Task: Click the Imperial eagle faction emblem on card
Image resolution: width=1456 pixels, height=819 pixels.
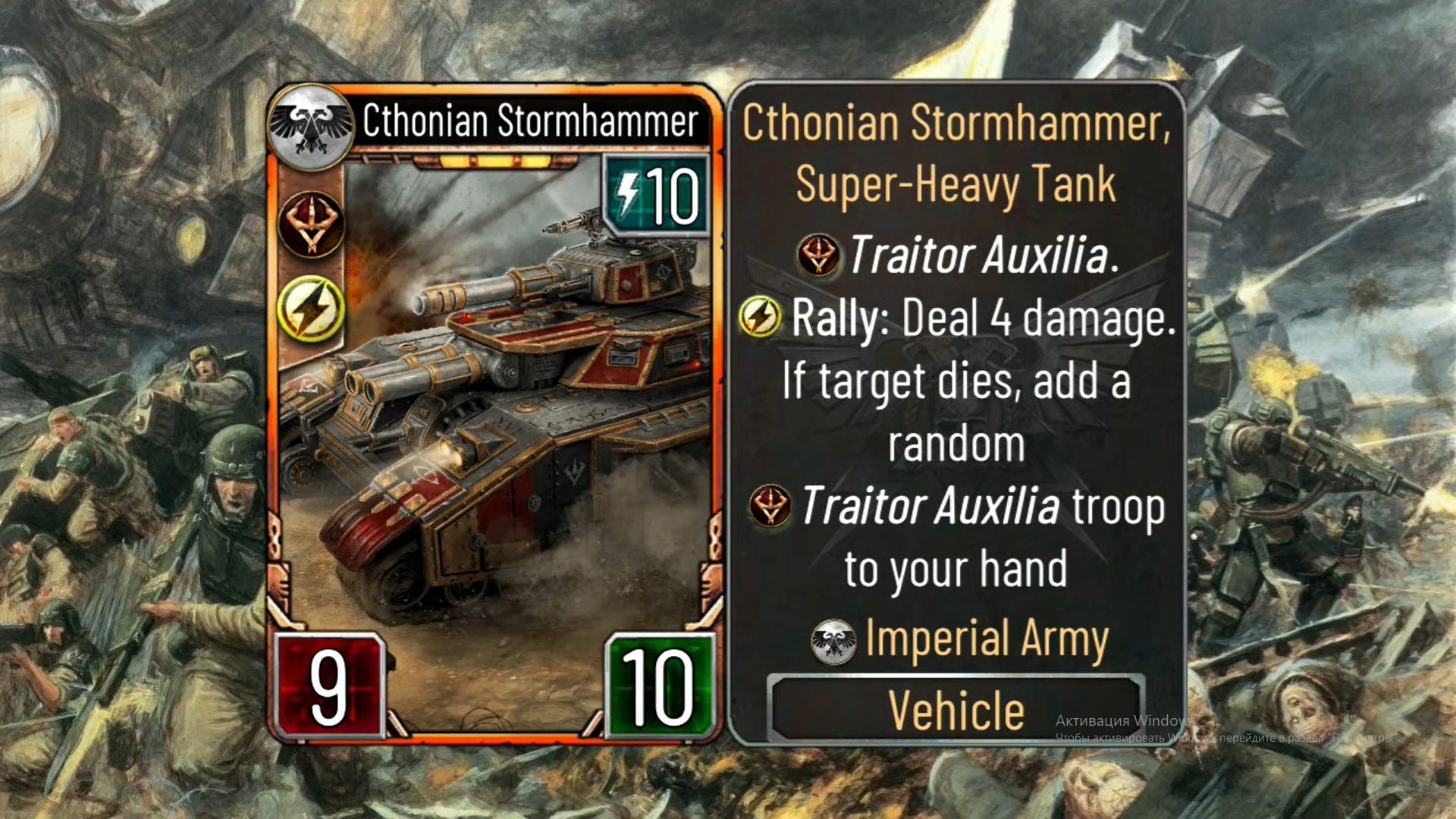Action: pyautogui.click(x=312, y=126)
